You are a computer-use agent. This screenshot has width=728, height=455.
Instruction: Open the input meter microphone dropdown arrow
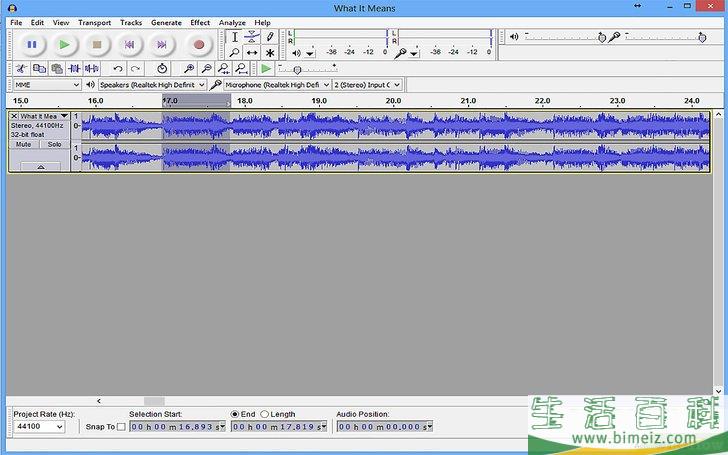(414, 53)
